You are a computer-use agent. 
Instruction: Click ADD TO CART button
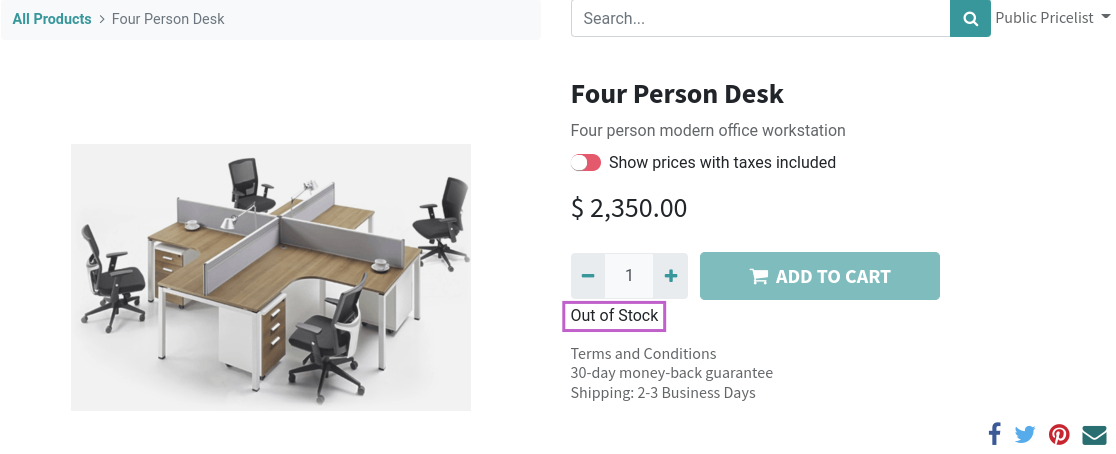point(820,276)
